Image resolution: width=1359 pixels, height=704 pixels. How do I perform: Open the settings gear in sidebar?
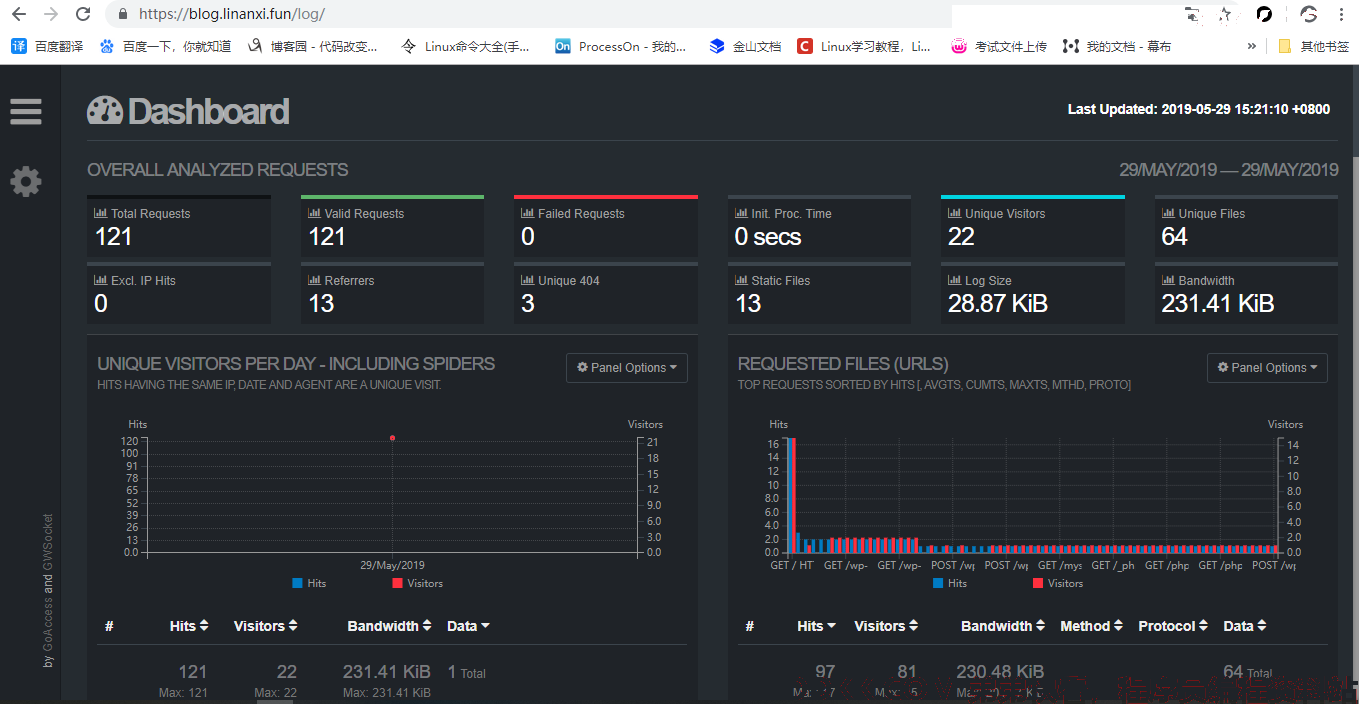pyautogui.click(x=26, y=181)
